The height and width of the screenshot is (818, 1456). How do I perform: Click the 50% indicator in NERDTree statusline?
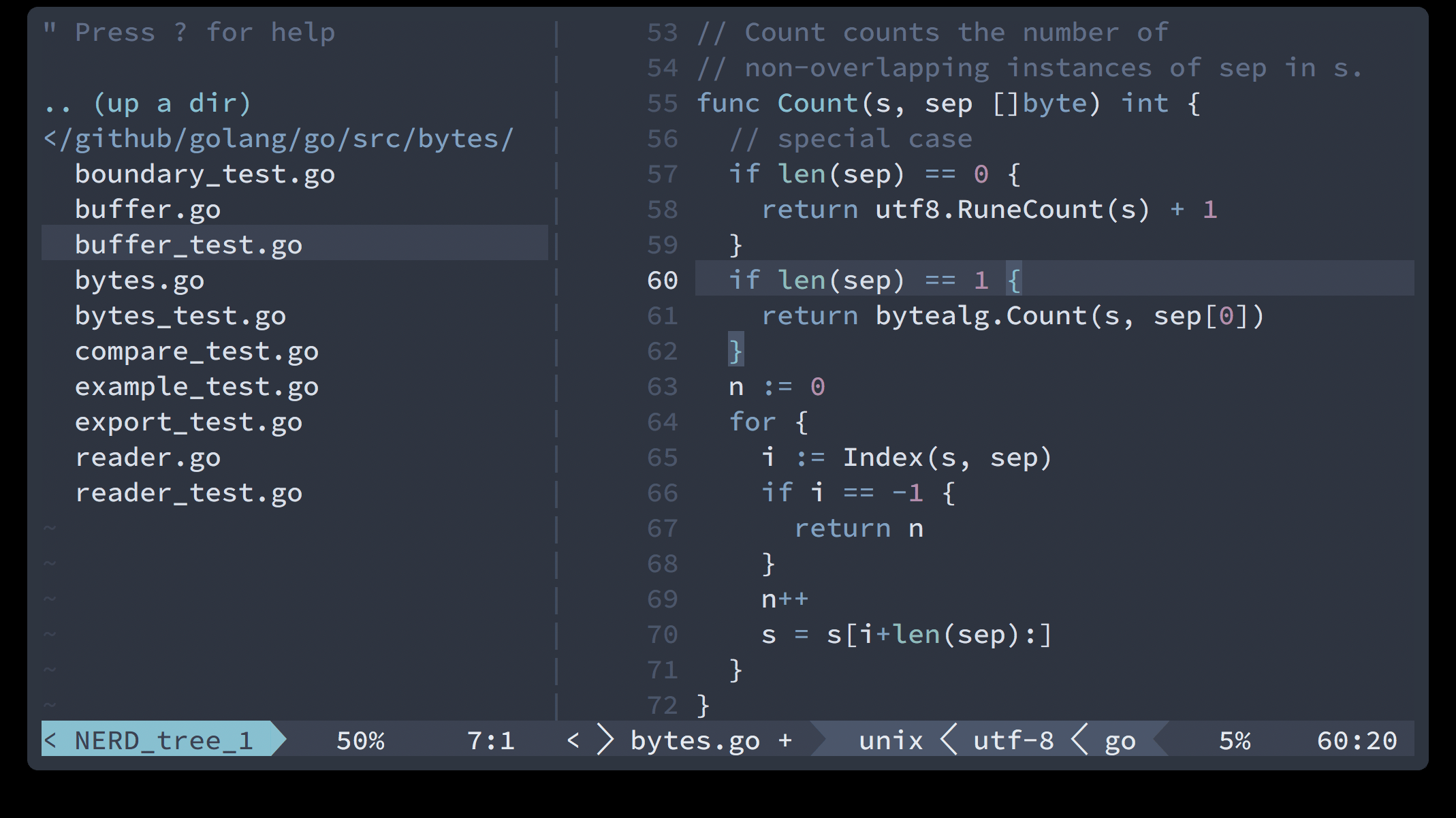tap(360, 740)
